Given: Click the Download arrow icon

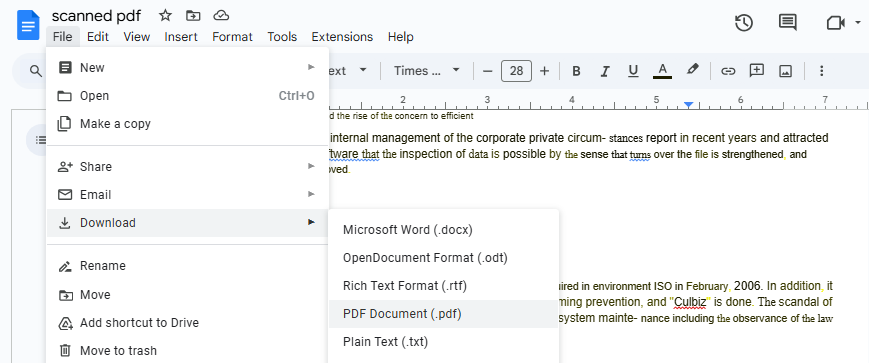Looking at the screenshot, I should pos(65,223).
